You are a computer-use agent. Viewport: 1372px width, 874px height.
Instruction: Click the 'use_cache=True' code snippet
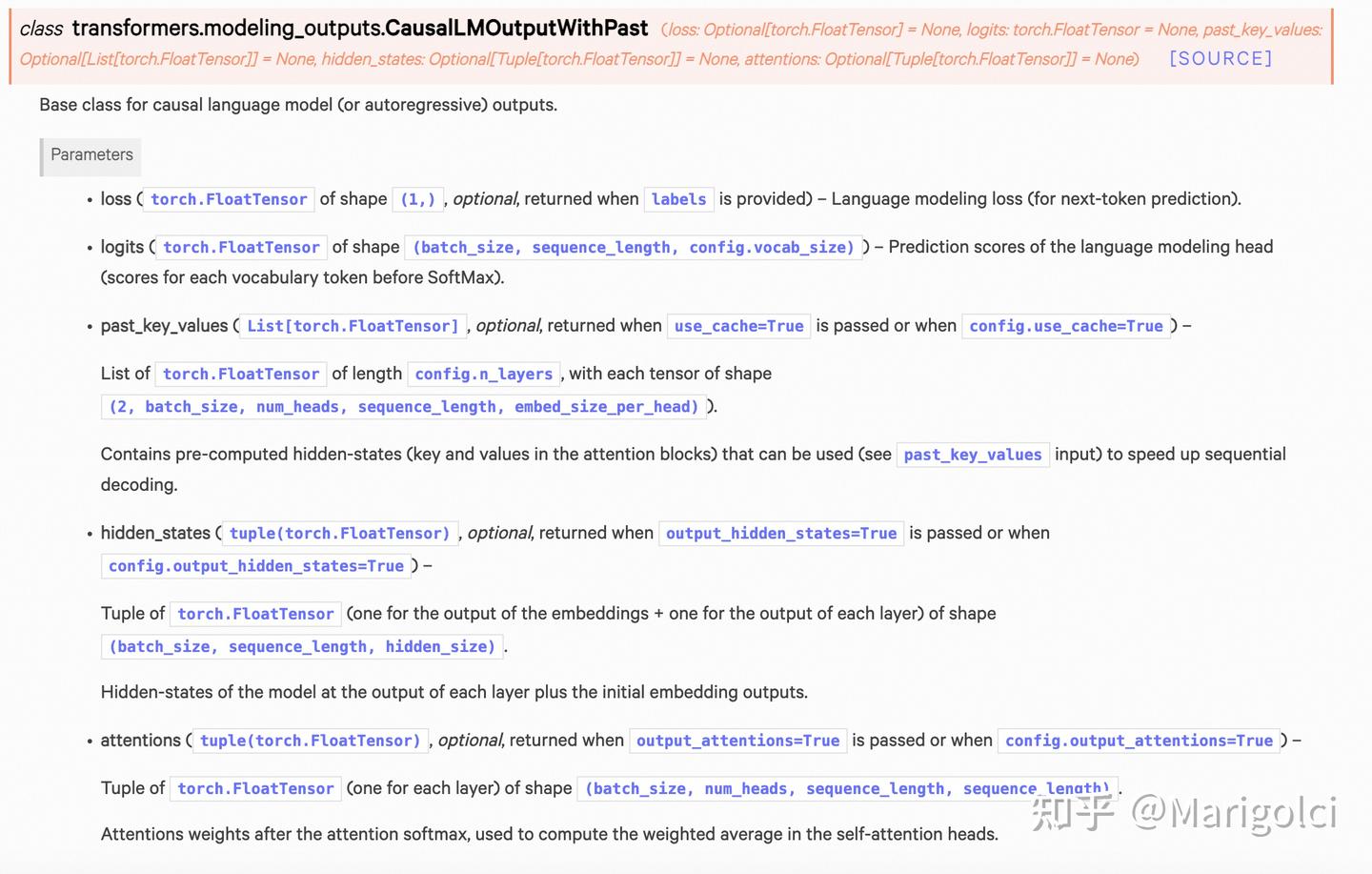click(738, 326)
